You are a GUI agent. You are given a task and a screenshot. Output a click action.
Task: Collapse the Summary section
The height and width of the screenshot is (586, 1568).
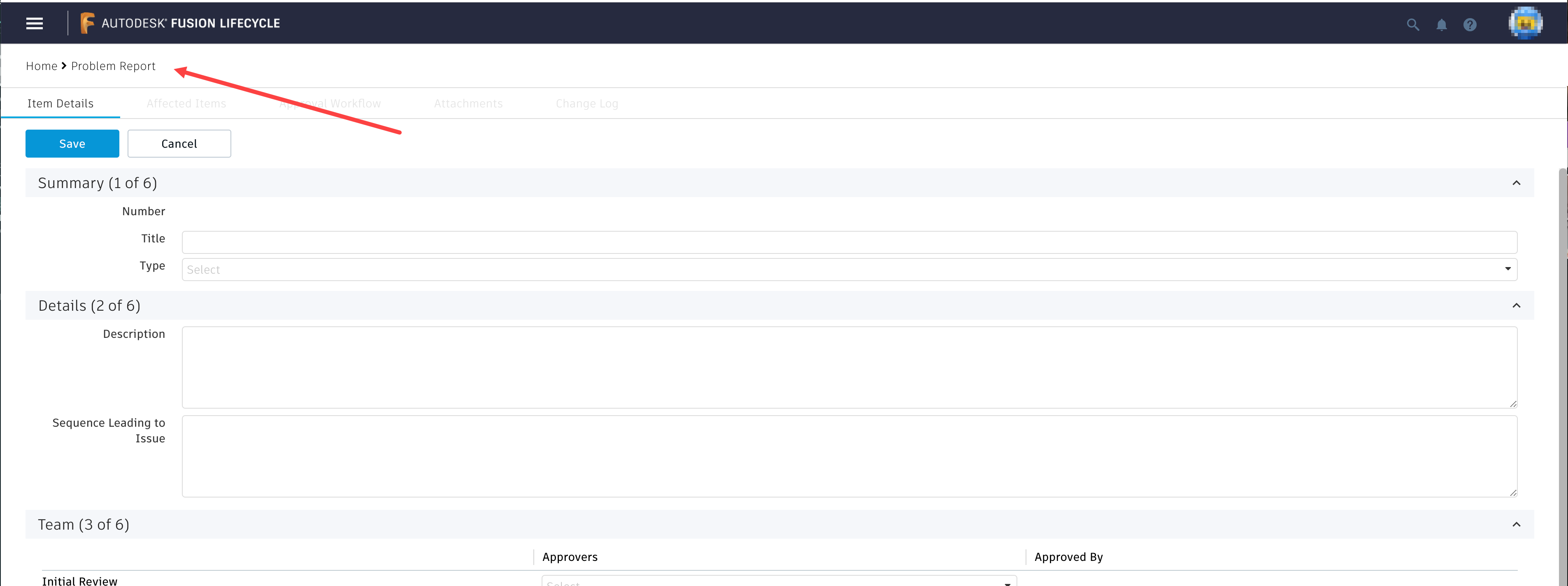[x=1517, y=183]
